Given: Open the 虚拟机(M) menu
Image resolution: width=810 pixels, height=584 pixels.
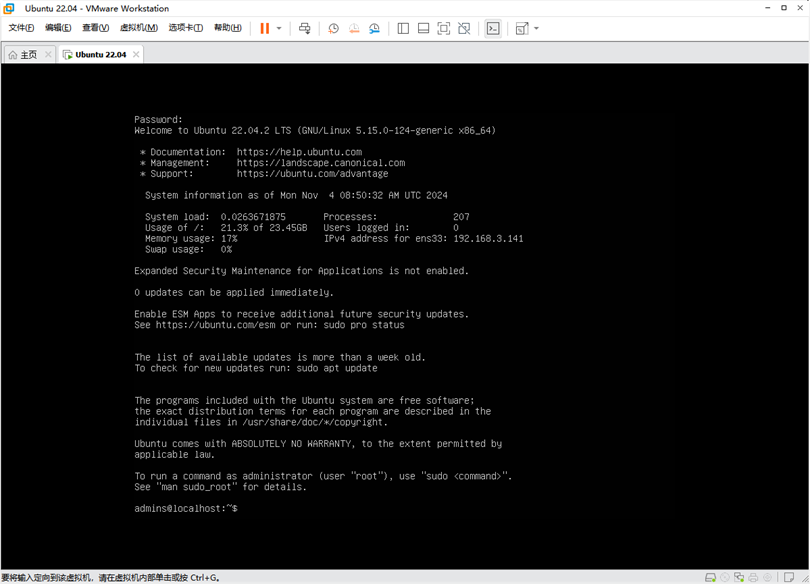Looking at the screenshot, I should (139, 28).
